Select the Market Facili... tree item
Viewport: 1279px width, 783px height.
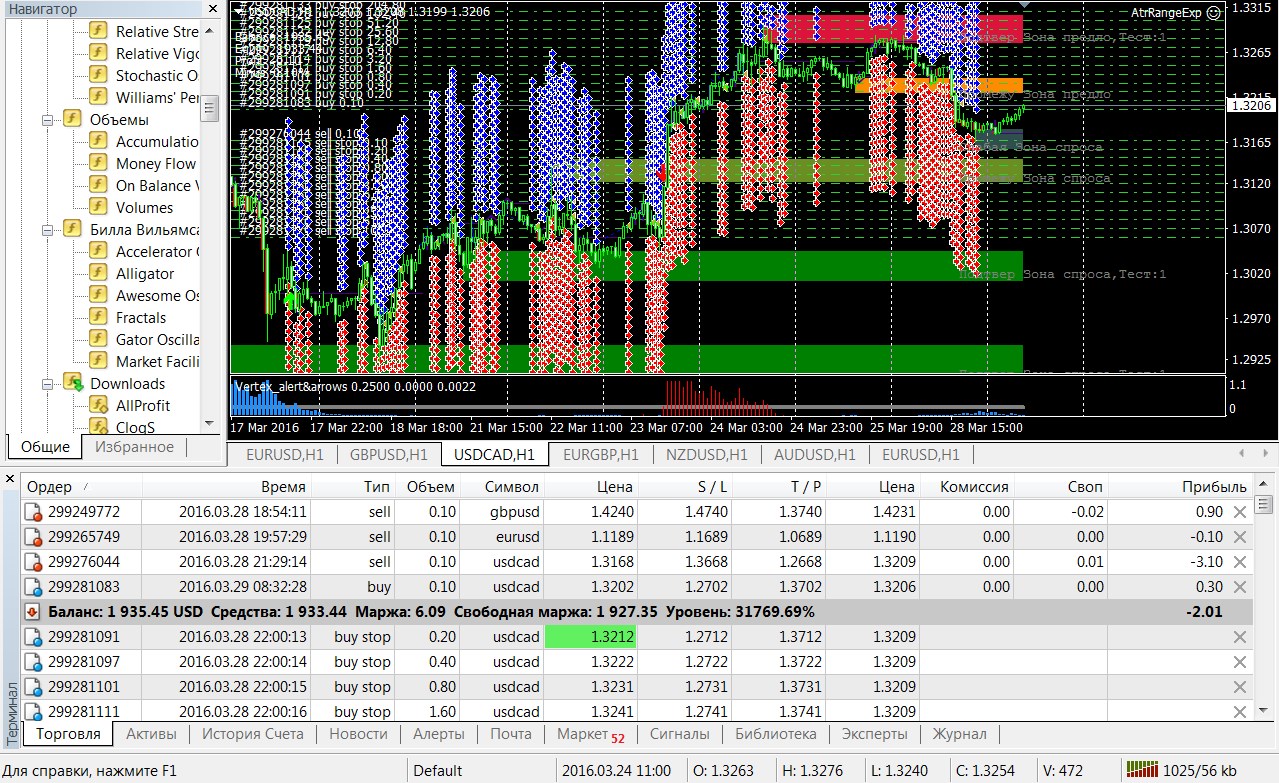click(157, 361)
